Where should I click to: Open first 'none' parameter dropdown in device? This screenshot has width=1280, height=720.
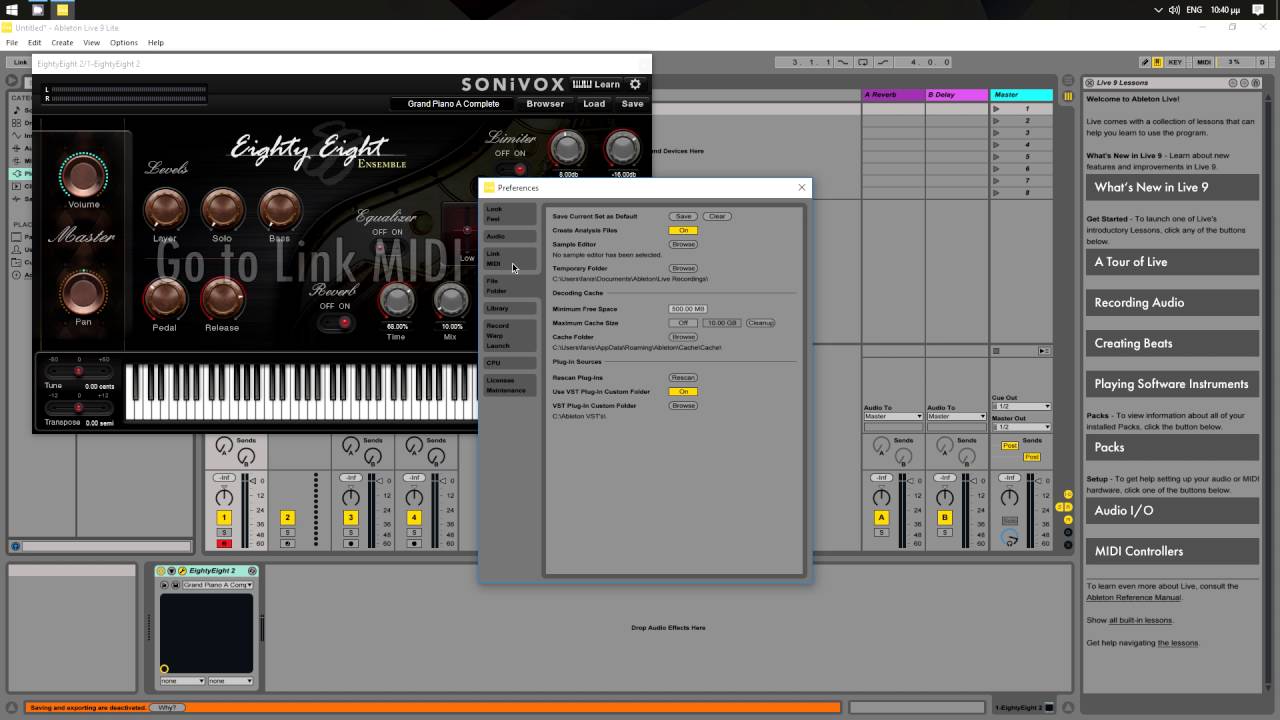point(182,681)
